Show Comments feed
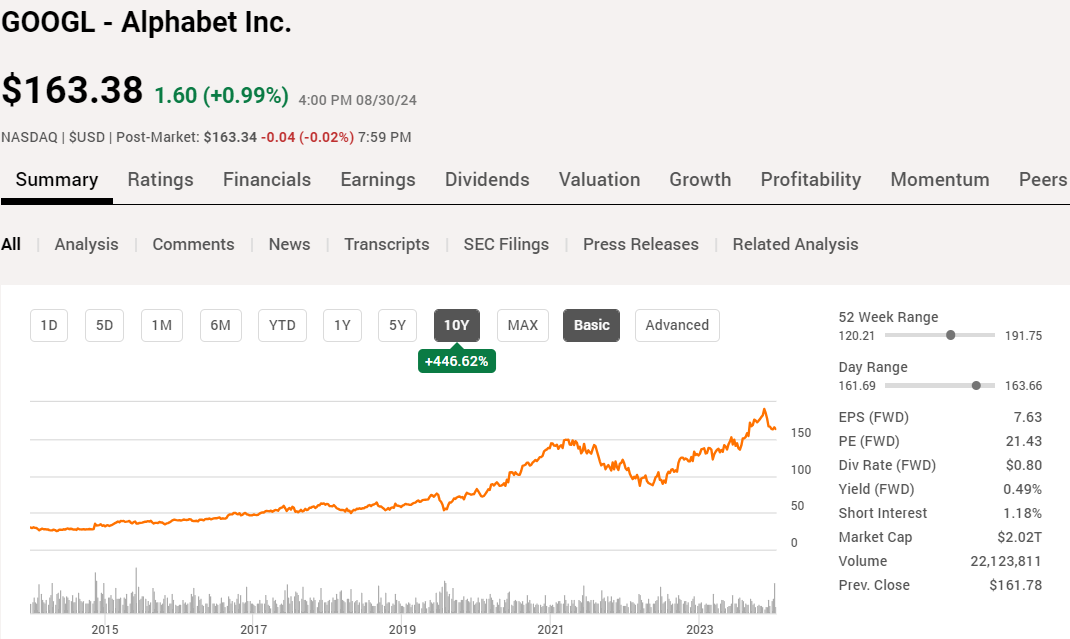 [x=193, y=244]
